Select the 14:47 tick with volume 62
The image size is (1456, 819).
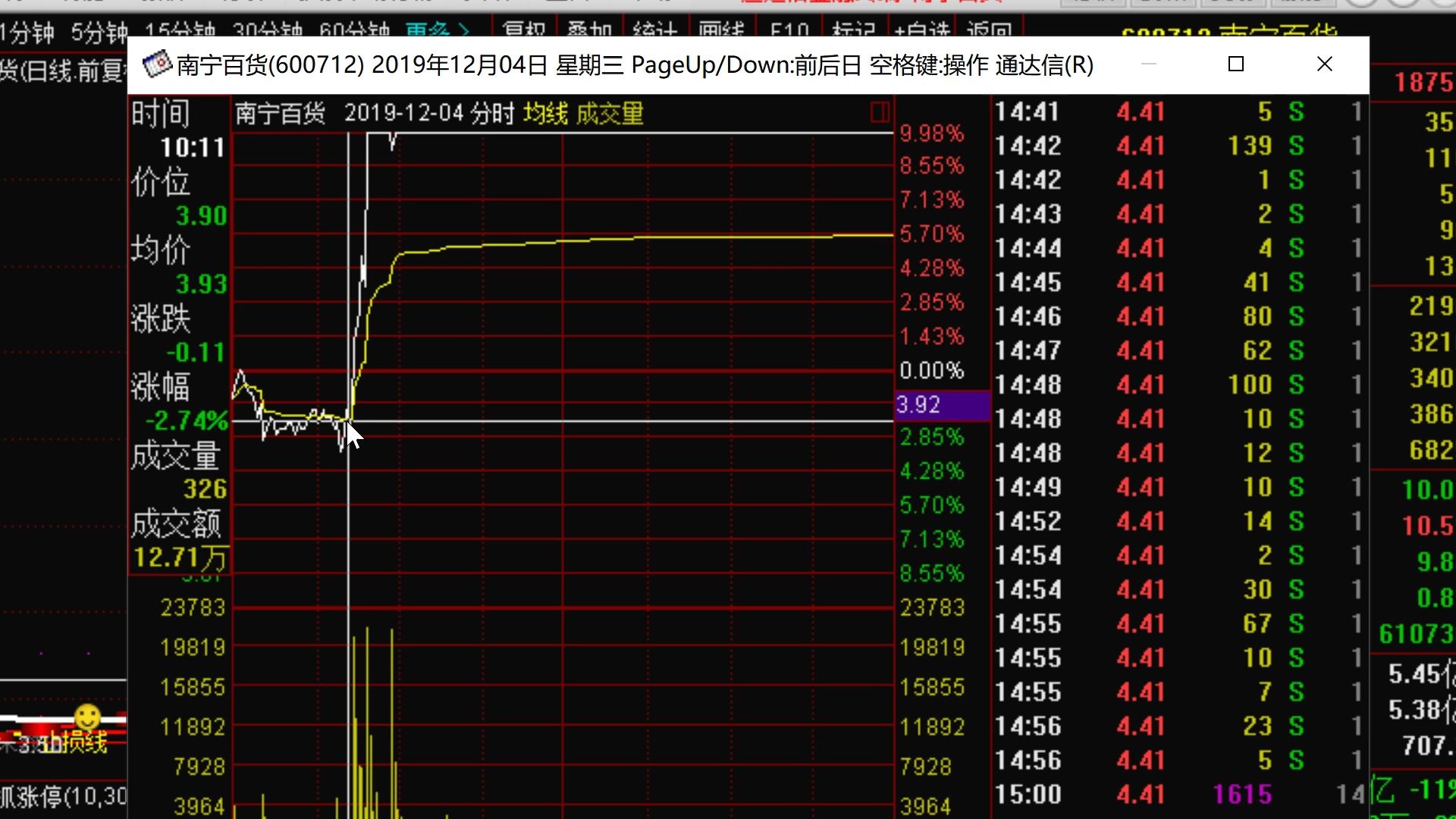(x=1180, y=351)
